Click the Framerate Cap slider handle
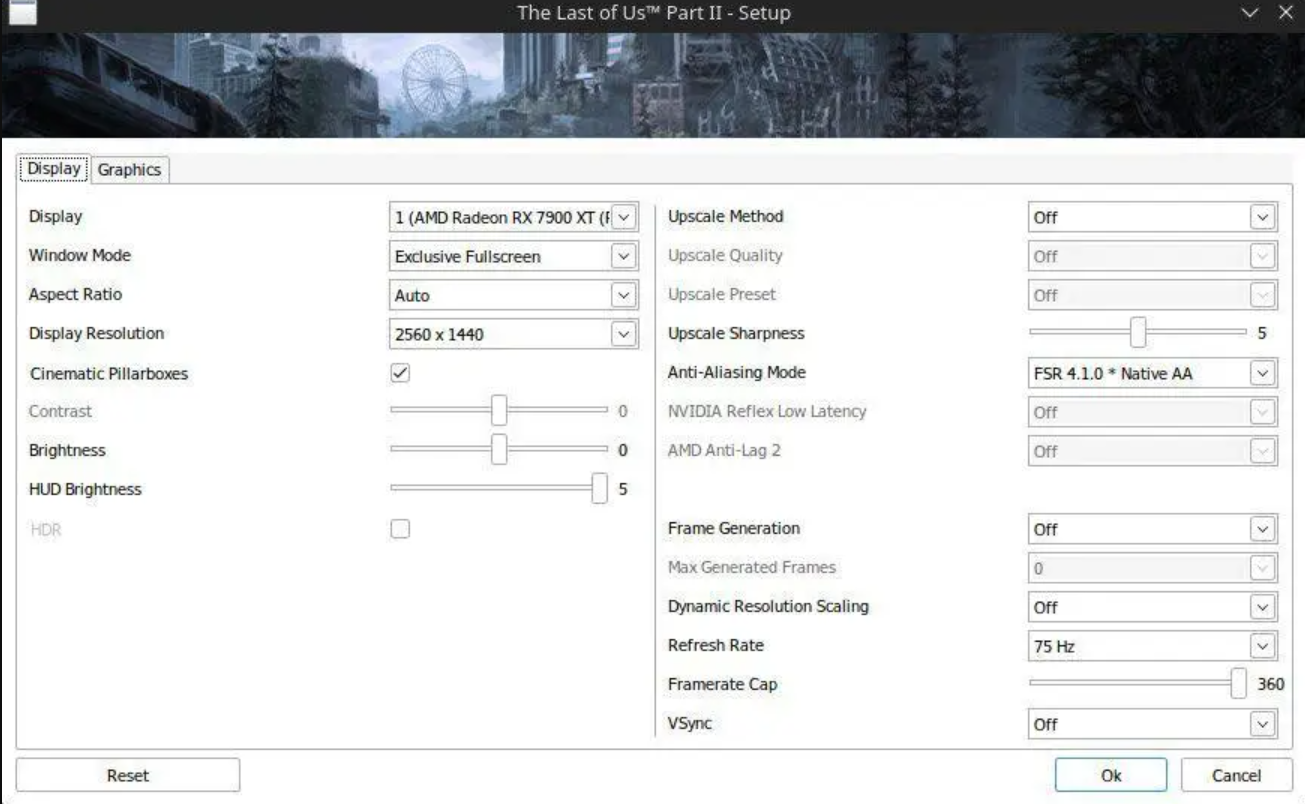The height and width of the screenshot is (804, 1305). [x=1239, y=684]
